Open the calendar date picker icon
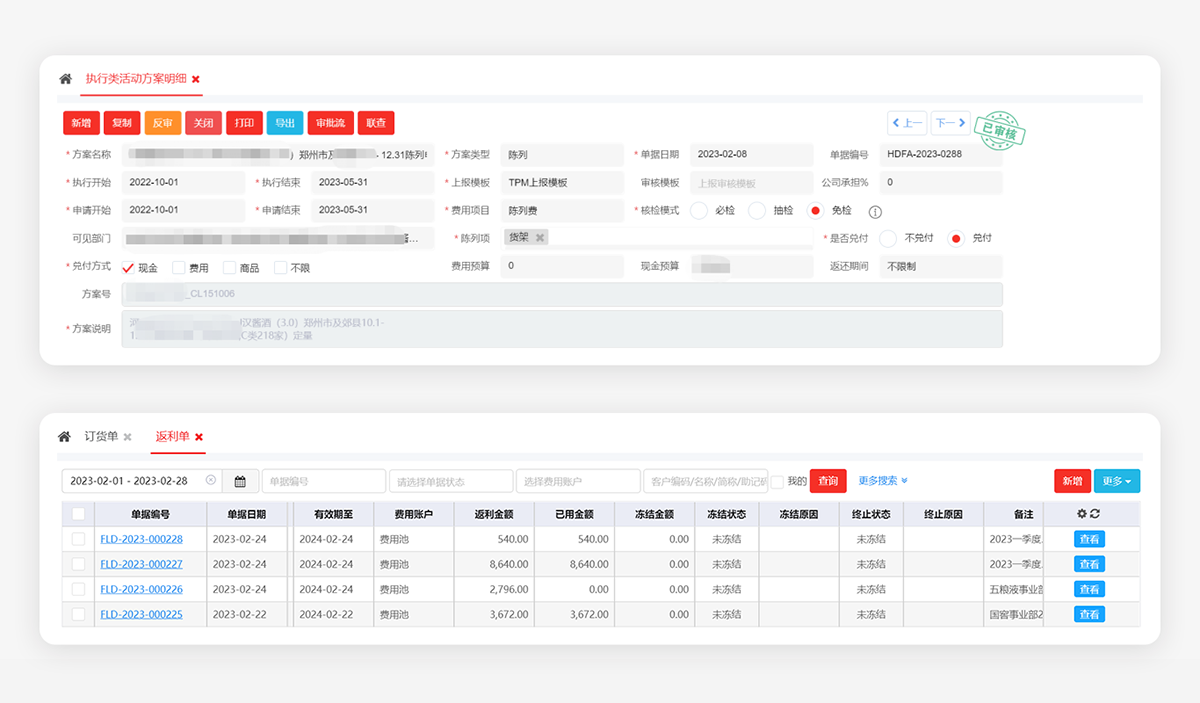The width and height of the screenshot is (1200, 703). [240, 481]
